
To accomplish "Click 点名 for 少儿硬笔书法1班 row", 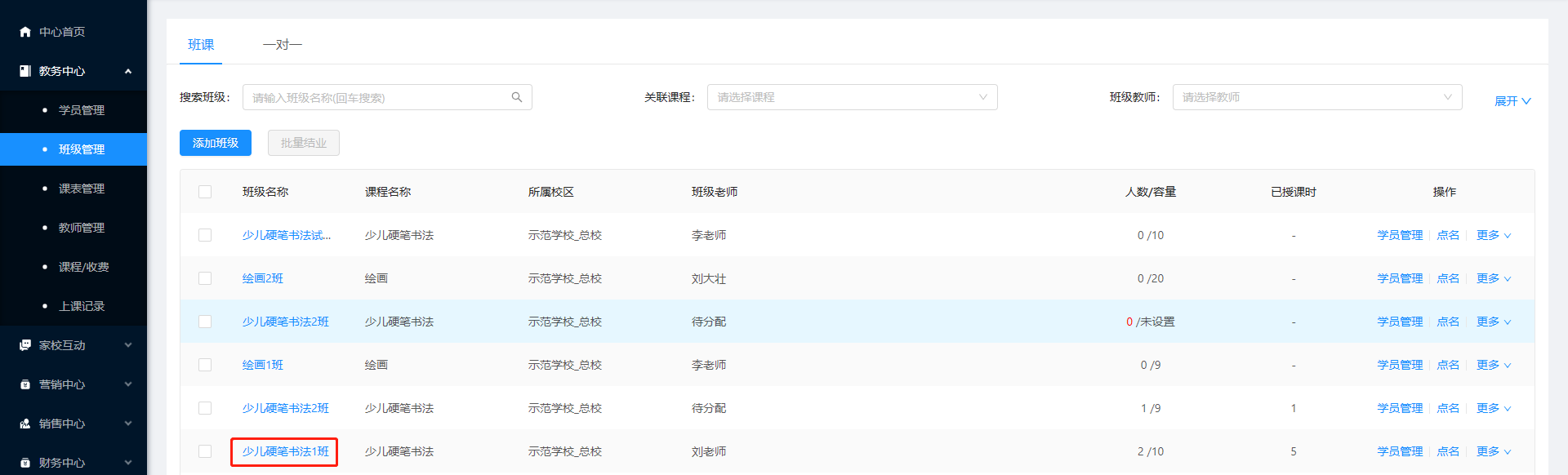I will point(1448,451).
